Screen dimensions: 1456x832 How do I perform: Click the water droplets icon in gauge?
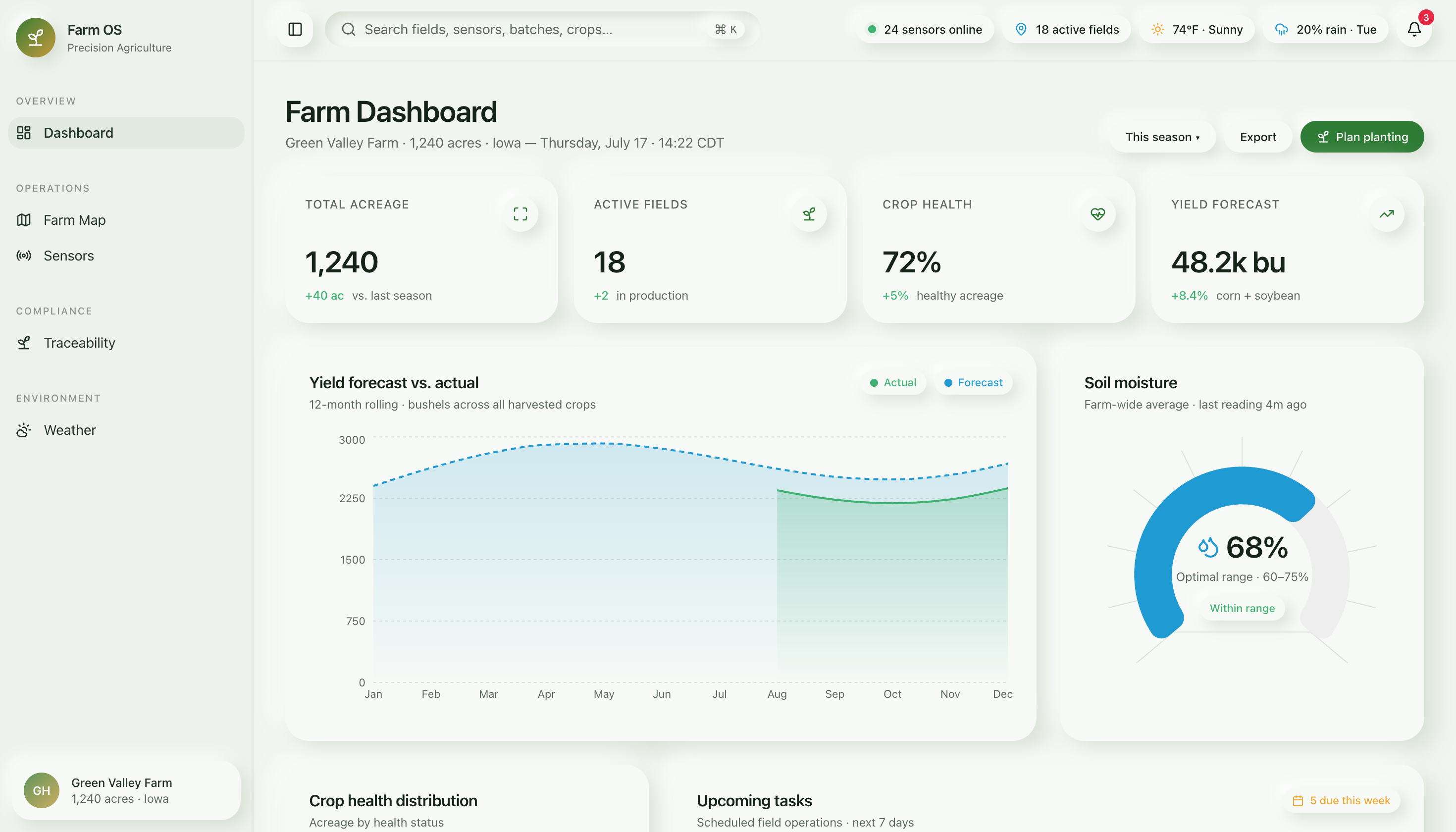pyautogui.click(x=1208, y=547)
